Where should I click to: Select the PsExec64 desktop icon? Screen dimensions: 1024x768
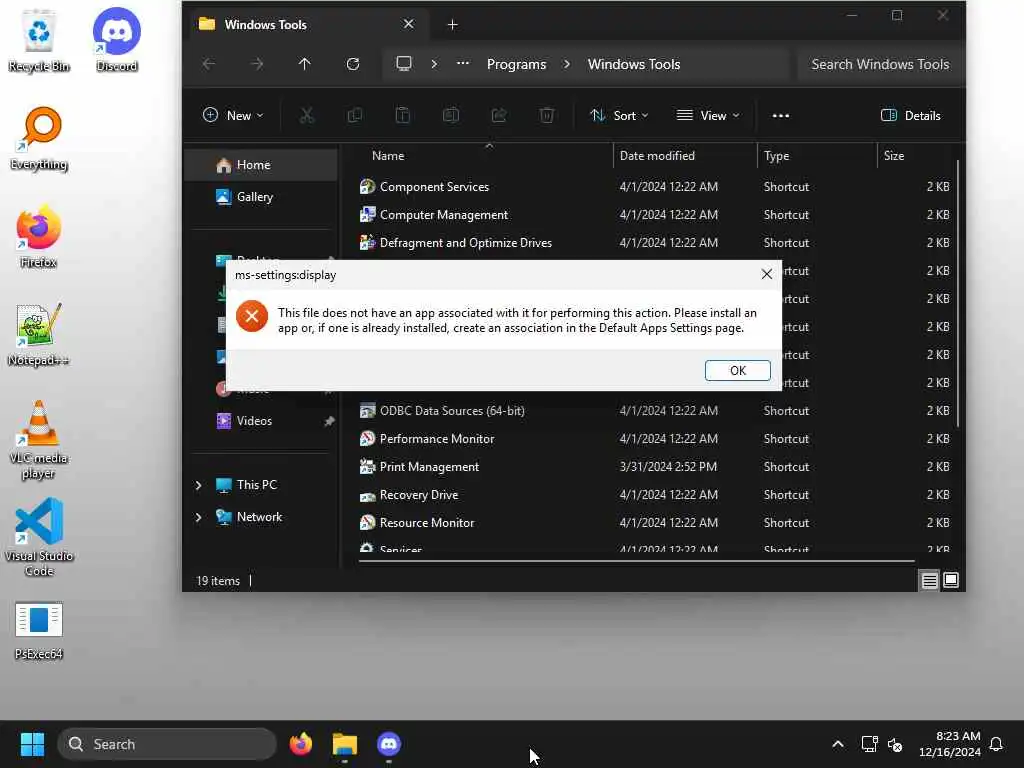39,631
